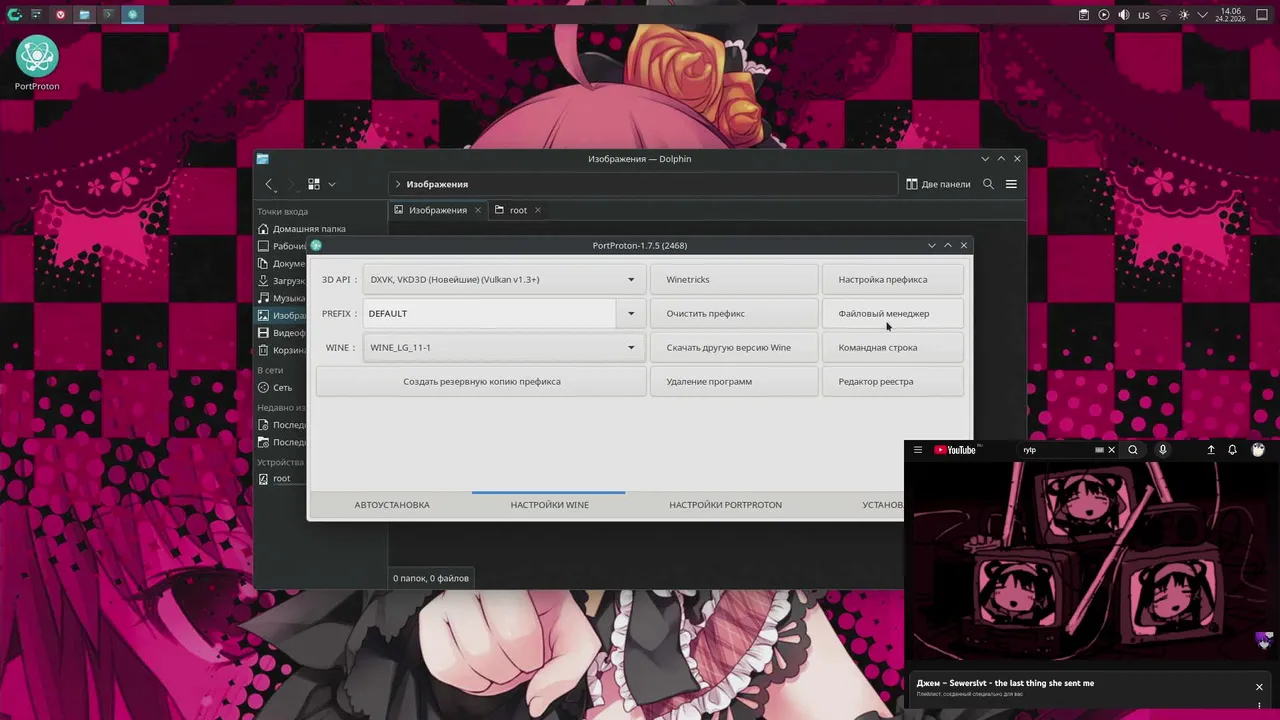Click 'Очистить префикс' button
This screenshot has width=1280, height=720.
[733, 314]
